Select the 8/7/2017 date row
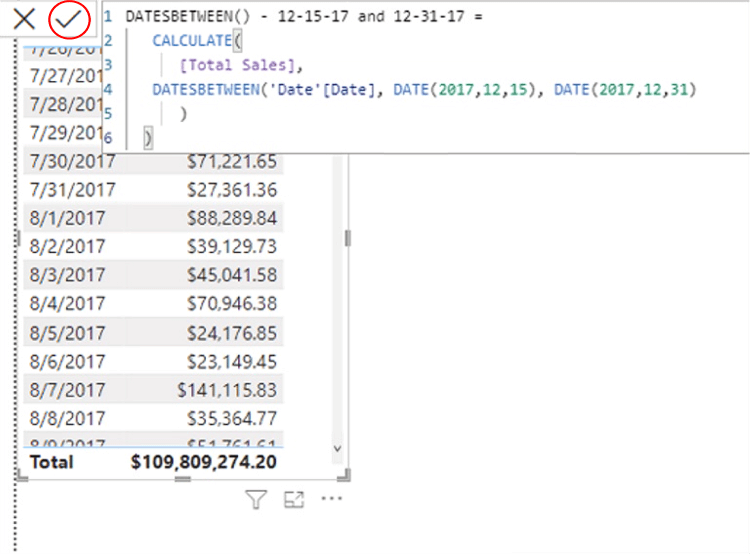750x554 pixels. point(67,390)
